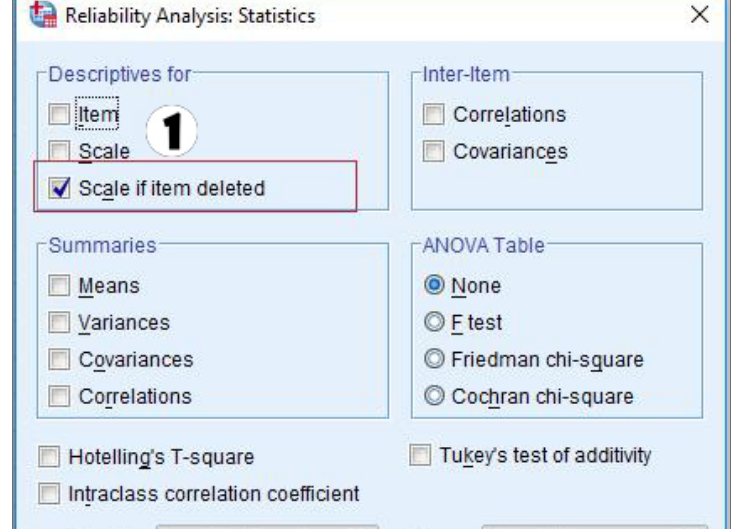Enable Hotelling's T-square checkbox
This screenshot has width=737, height=529.
[49, 457]
